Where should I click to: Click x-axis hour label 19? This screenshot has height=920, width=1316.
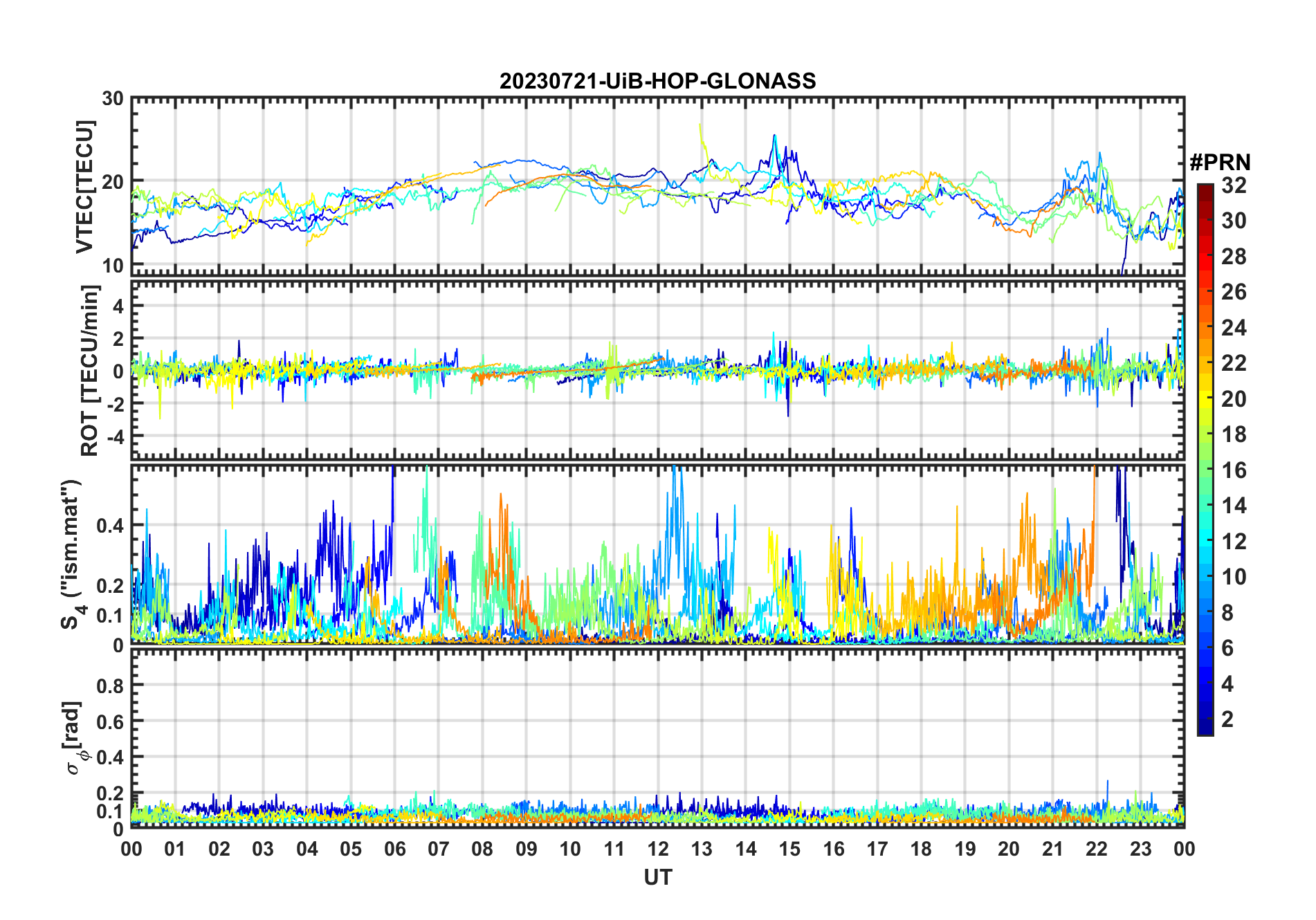965,849
